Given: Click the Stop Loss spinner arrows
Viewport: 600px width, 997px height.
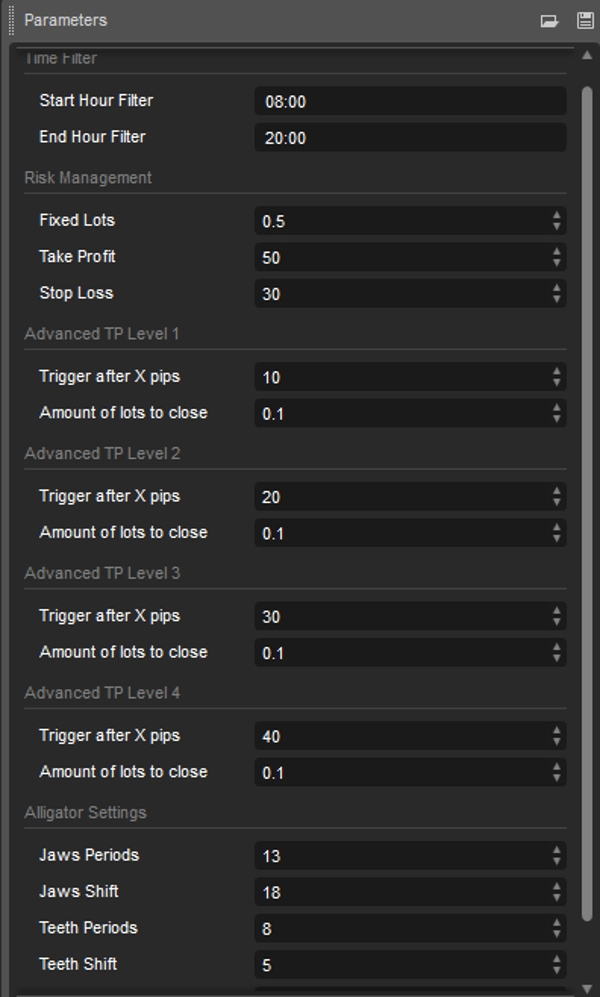Looking at the screenshot, I should pos(557,294).
